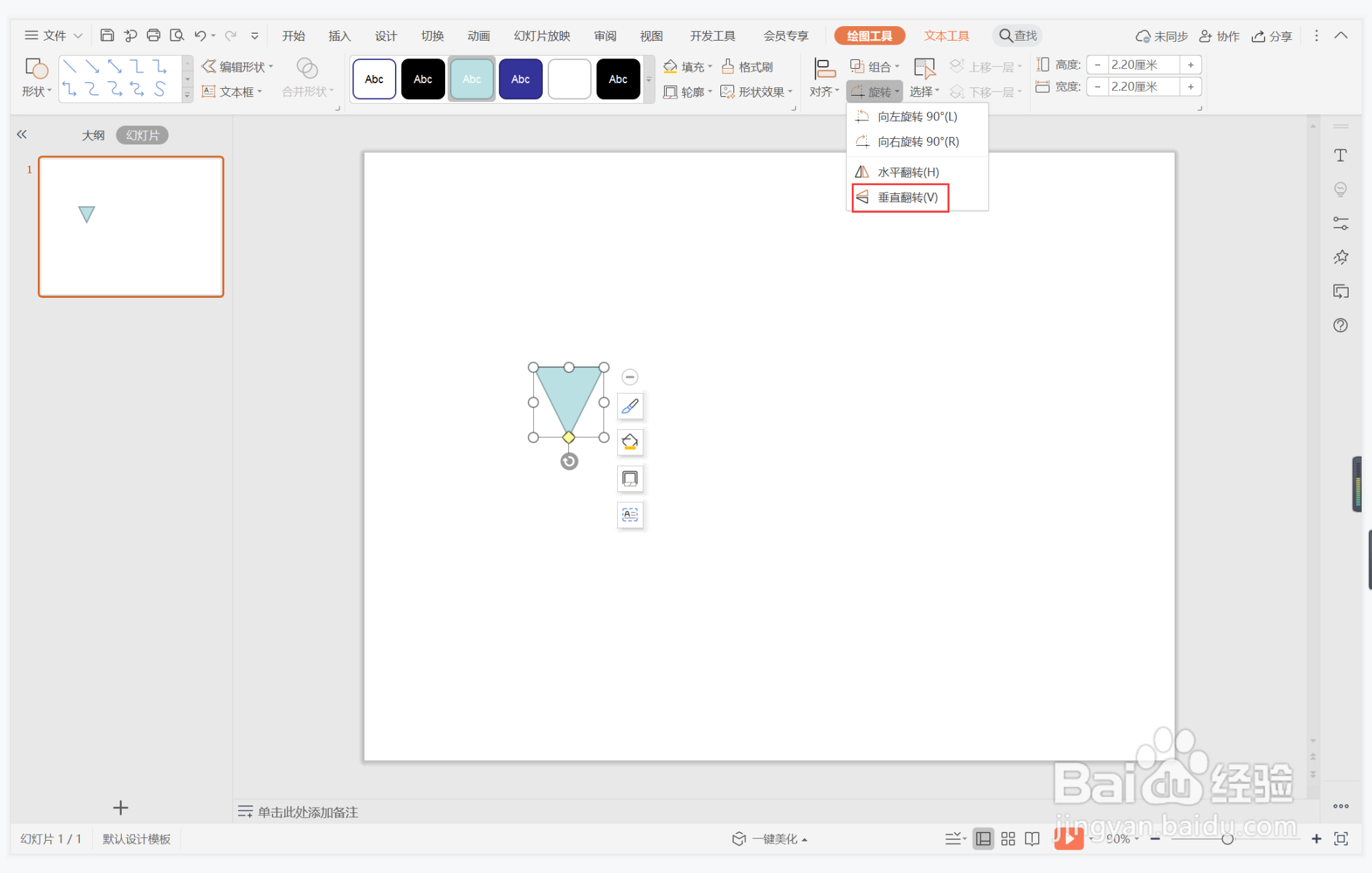Start slideshow with the orange play button
Viewport: 1372px width, 873px height.
point(1068,838)
